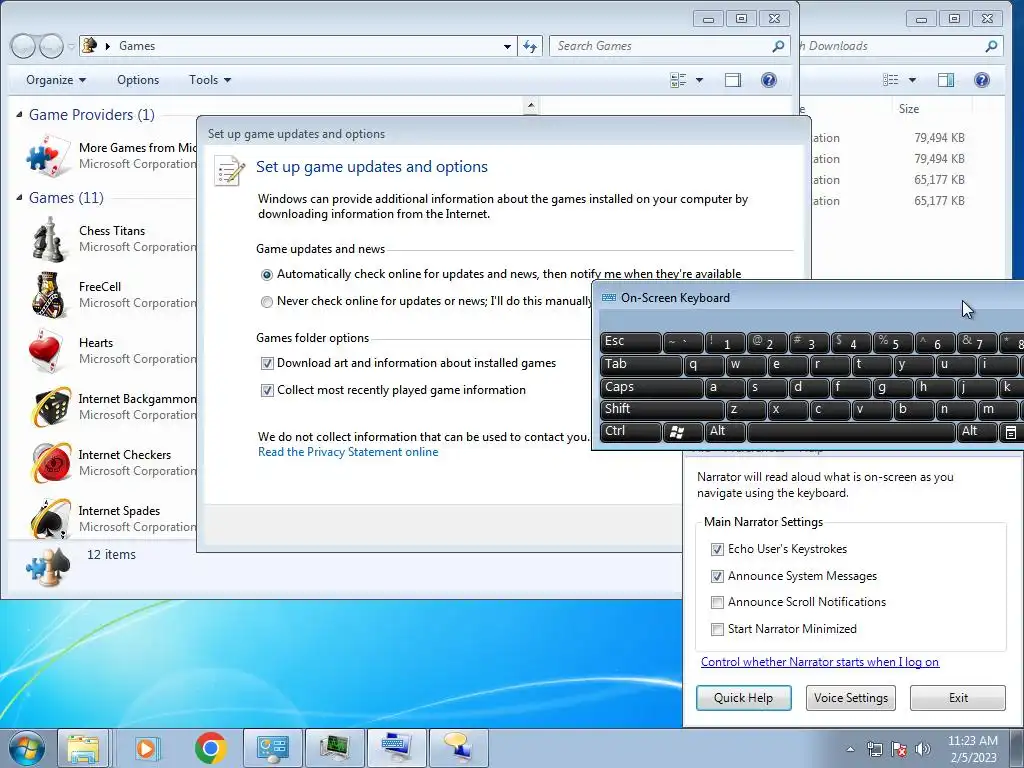The height and width of the screenshot is (768, 1024).
Task: Open Internet Checkers icon
Action: 50,462
